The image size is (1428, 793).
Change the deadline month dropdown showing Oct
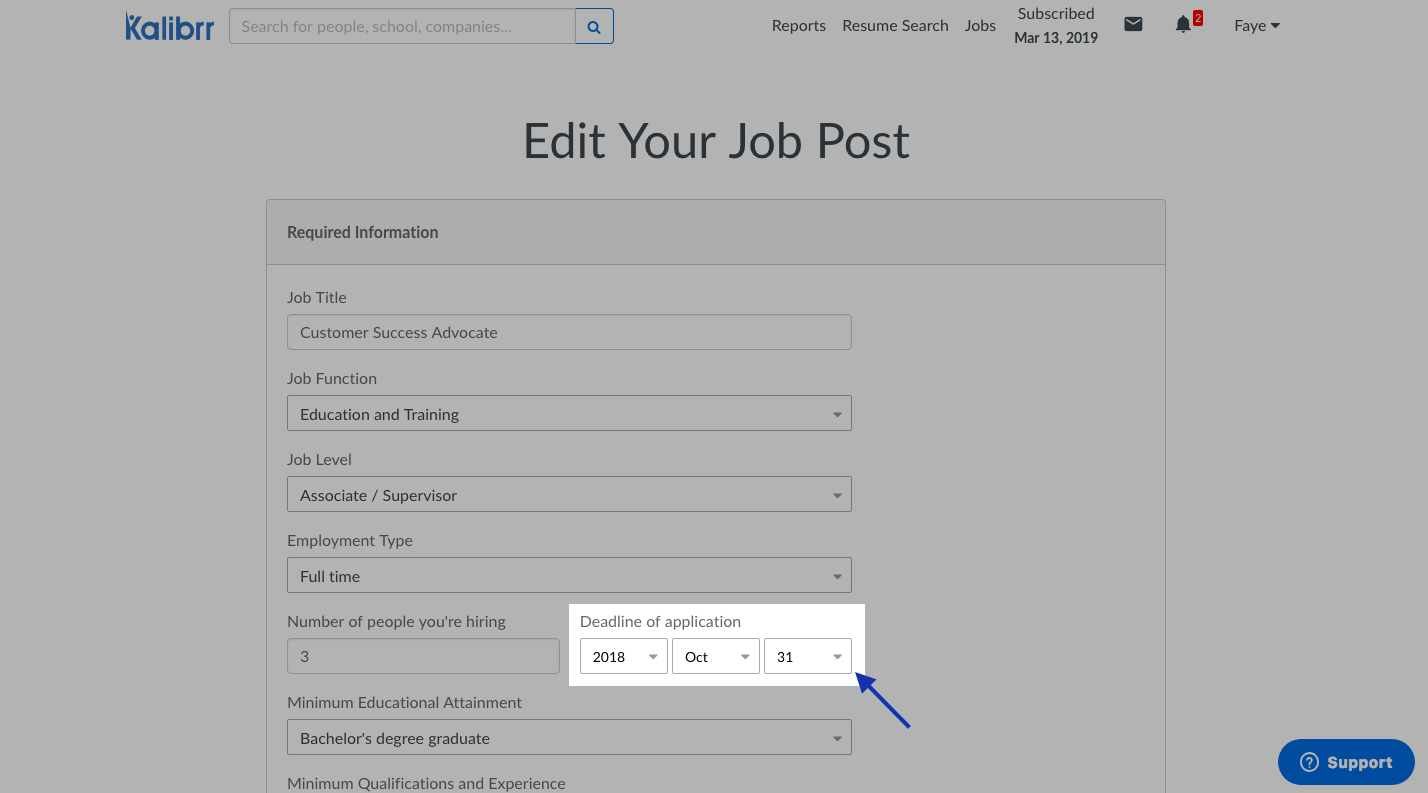(x=716, y=657)
